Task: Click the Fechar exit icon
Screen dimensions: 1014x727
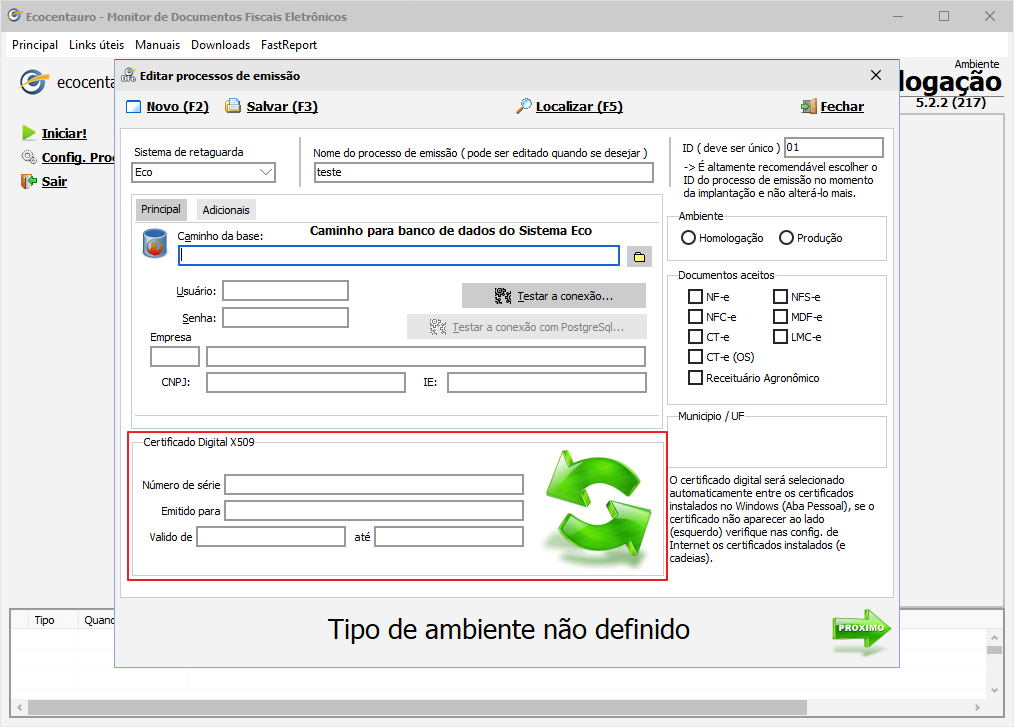Action: click(808, 107)
